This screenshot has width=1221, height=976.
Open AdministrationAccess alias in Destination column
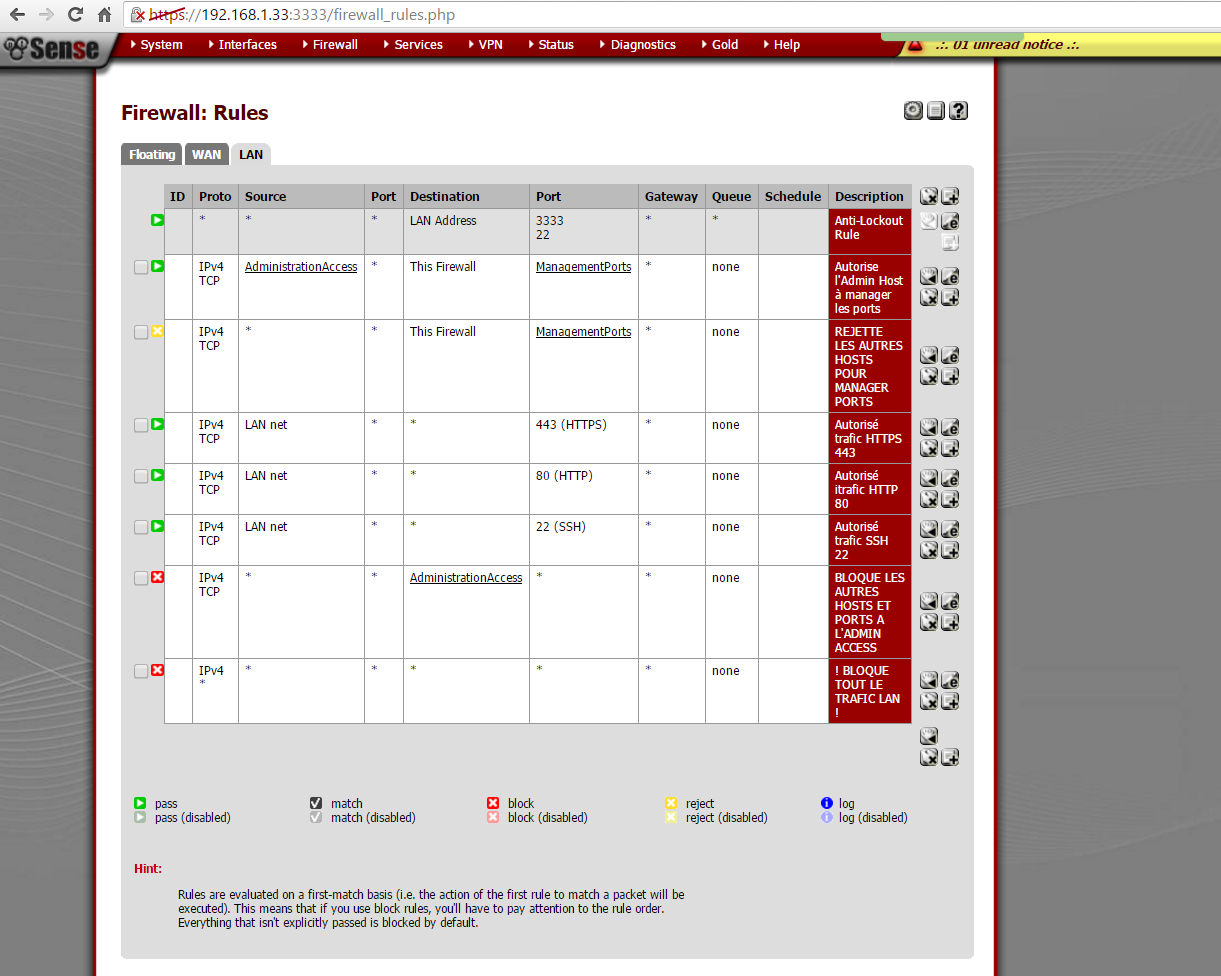tap(466, 578)
